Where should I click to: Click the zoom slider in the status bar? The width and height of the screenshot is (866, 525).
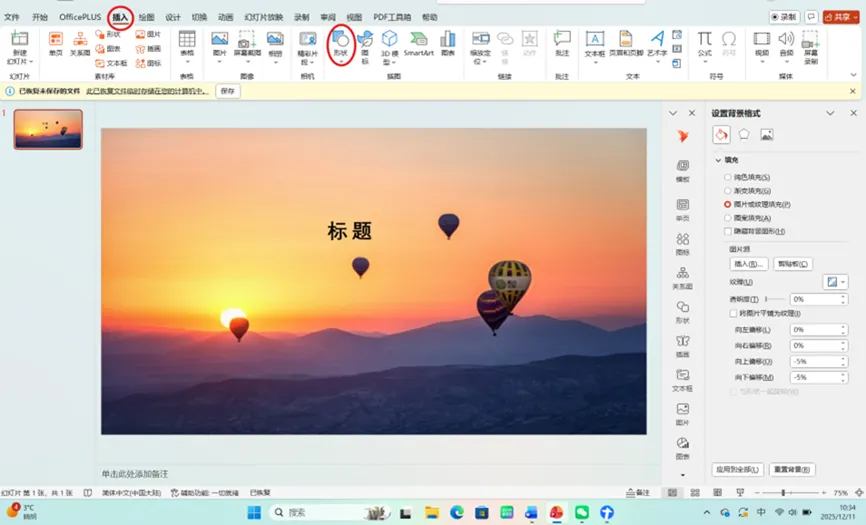790,492
